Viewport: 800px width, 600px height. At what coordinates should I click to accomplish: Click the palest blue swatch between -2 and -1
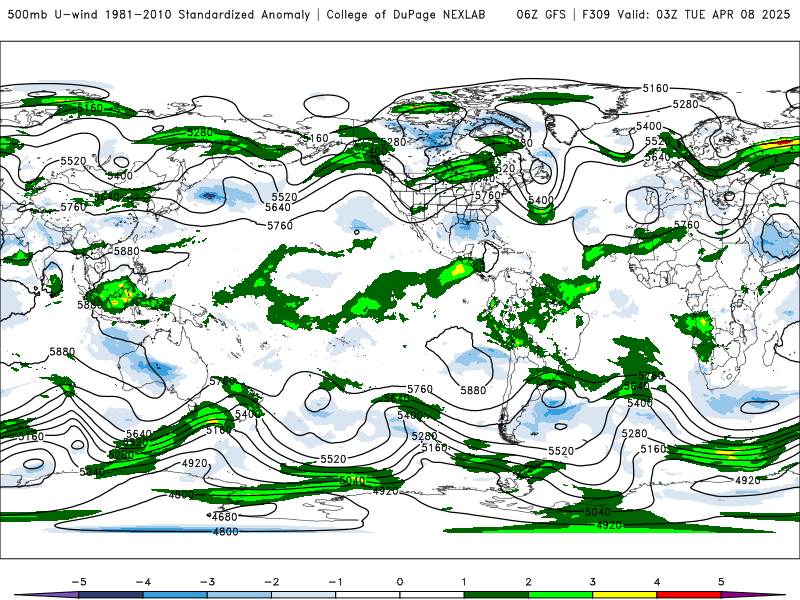[304, 595]
